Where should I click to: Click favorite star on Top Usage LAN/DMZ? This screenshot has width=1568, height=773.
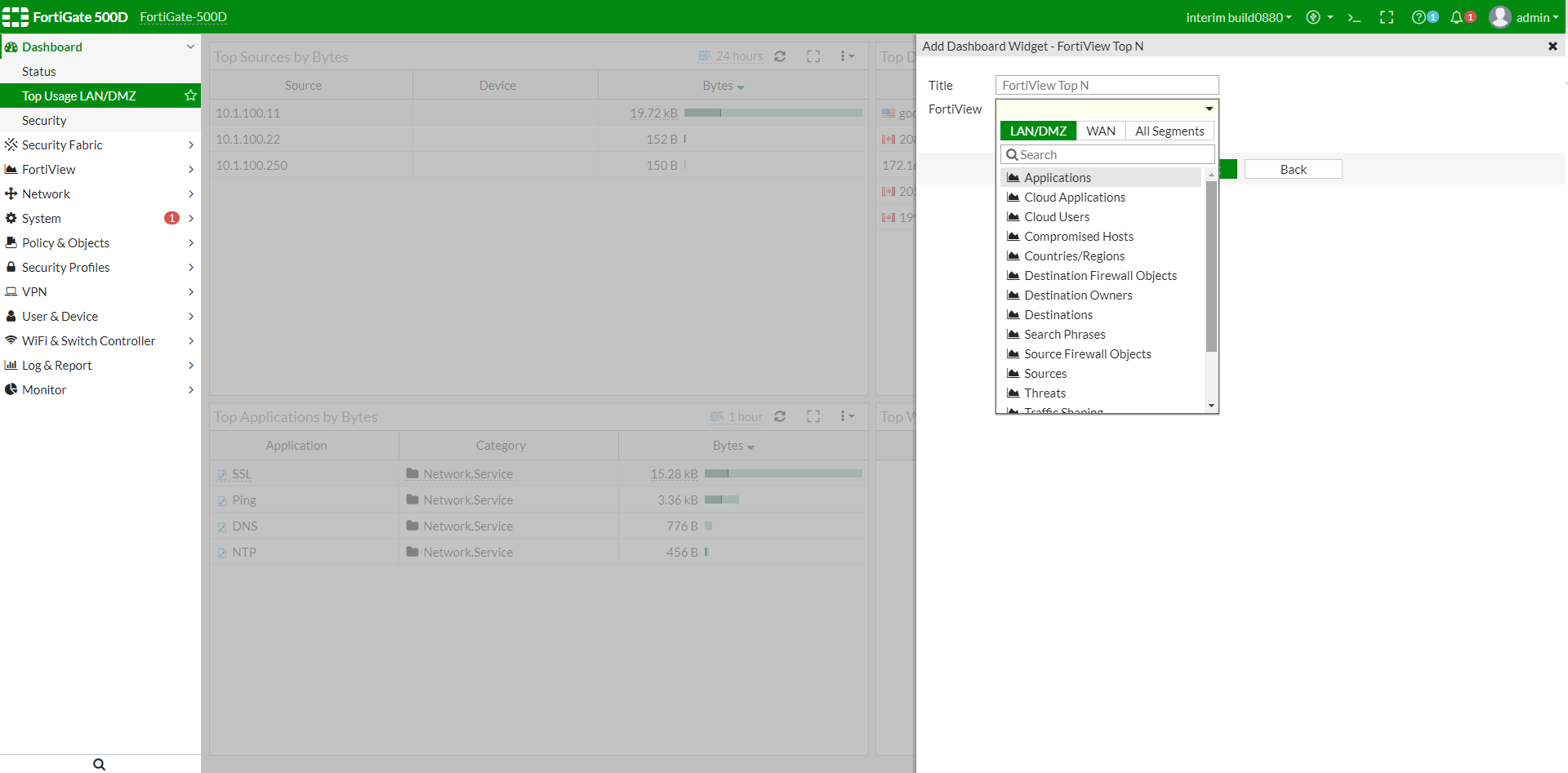(x=190, y=96)
